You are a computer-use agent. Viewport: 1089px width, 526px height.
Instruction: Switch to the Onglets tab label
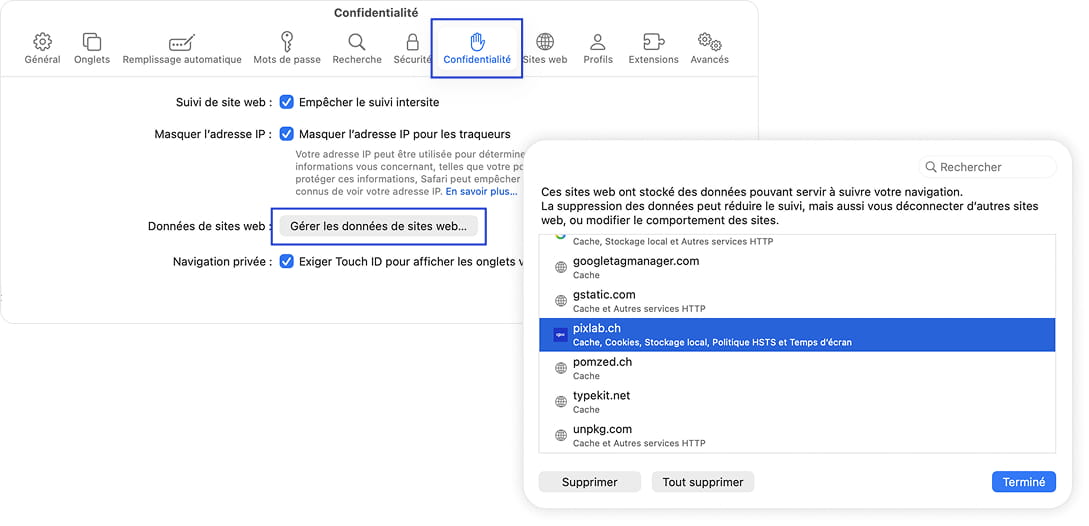pyautogui.click(x=92, y=60)
